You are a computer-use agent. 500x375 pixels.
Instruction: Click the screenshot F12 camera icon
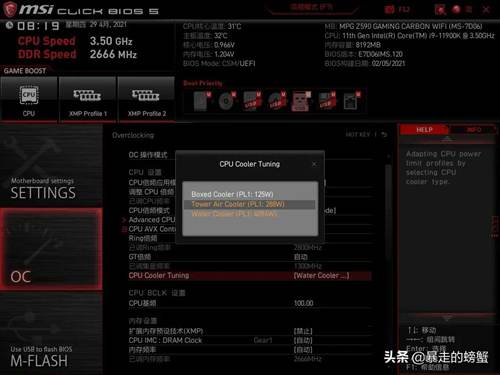tap(389, 9)
